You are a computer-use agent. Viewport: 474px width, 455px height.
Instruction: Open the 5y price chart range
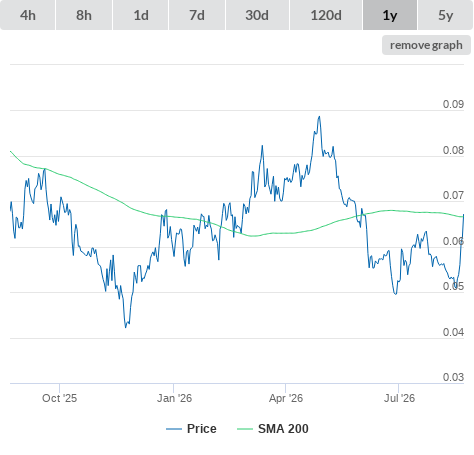point(445,15)
